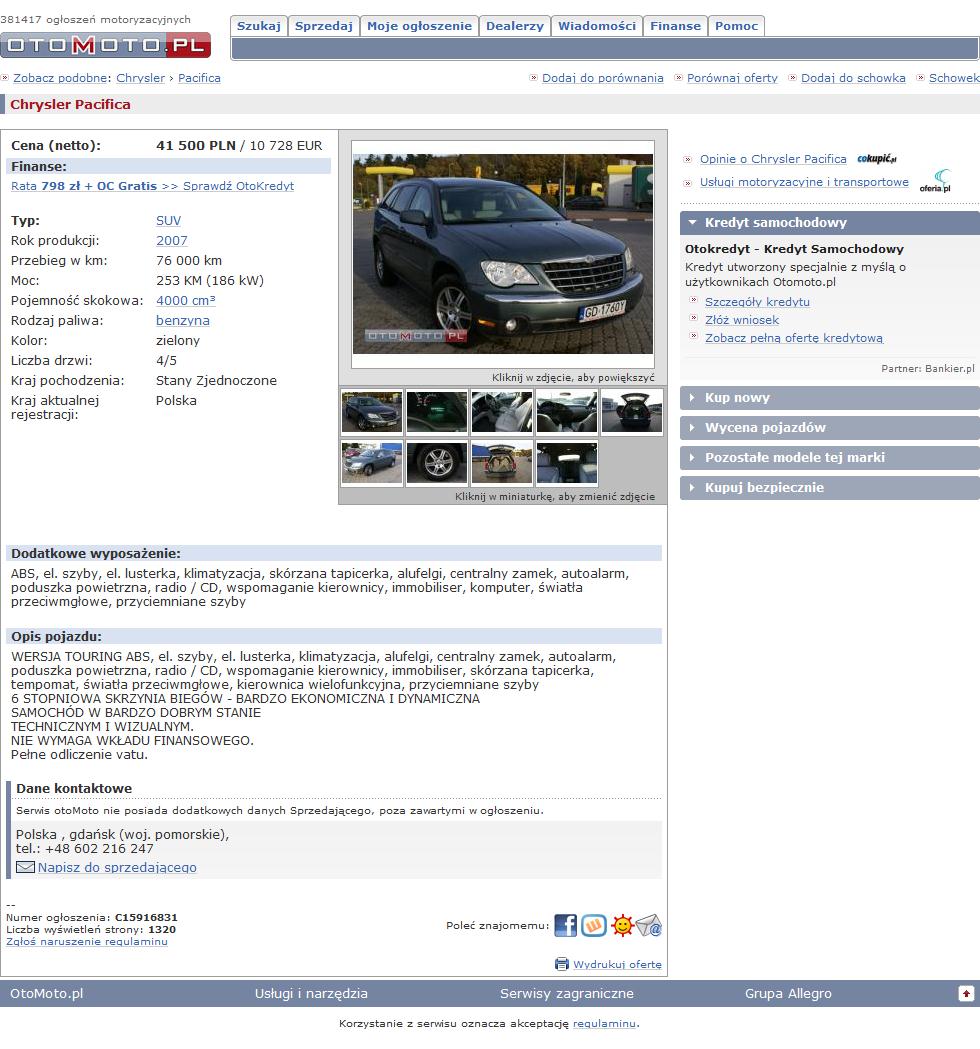This screenshot has width=980, height=1049.
Task: Open Usługi motoryzacyjne i transportowe
Action: [x=804, y=182]
